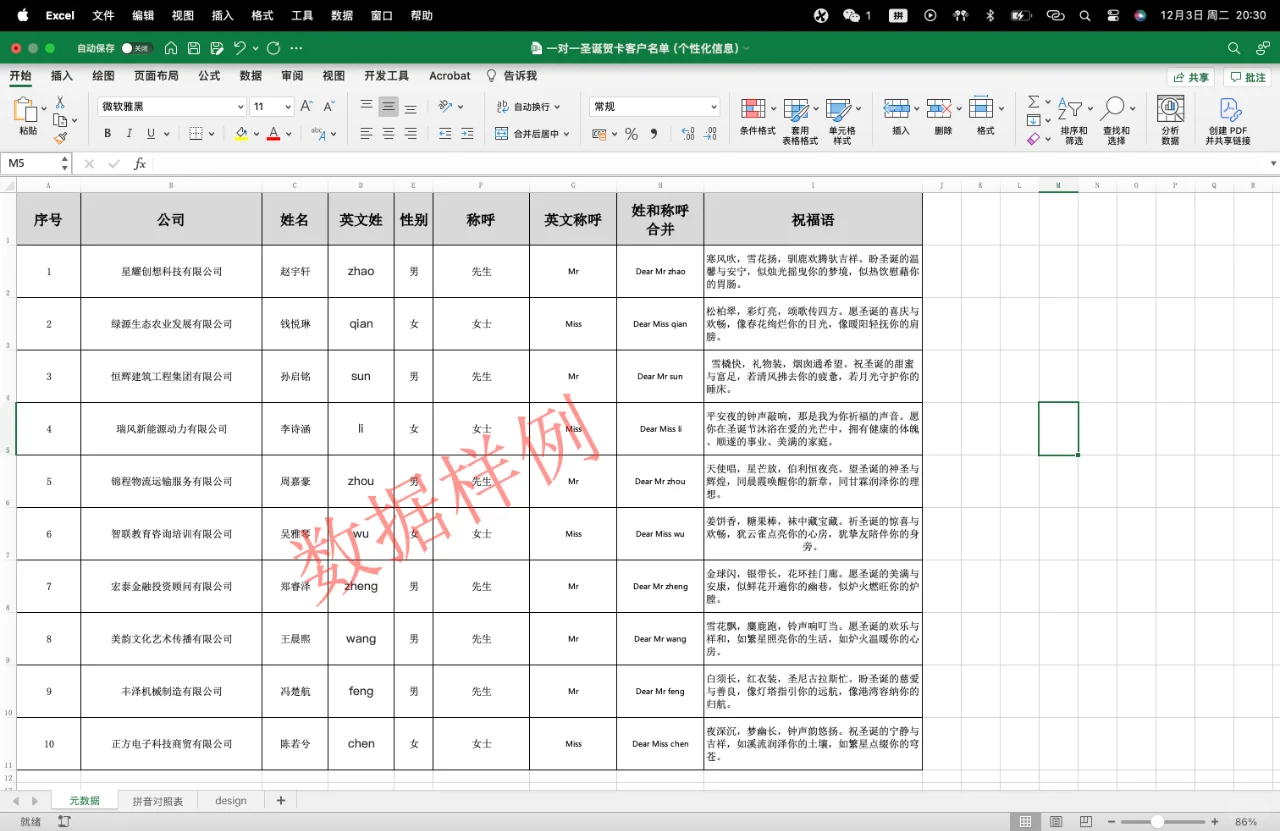This screenshot has height=831, width=1280.
Task: Click the 分析数据 (Analyze Data) icon
Action: tap(1170, 113)
